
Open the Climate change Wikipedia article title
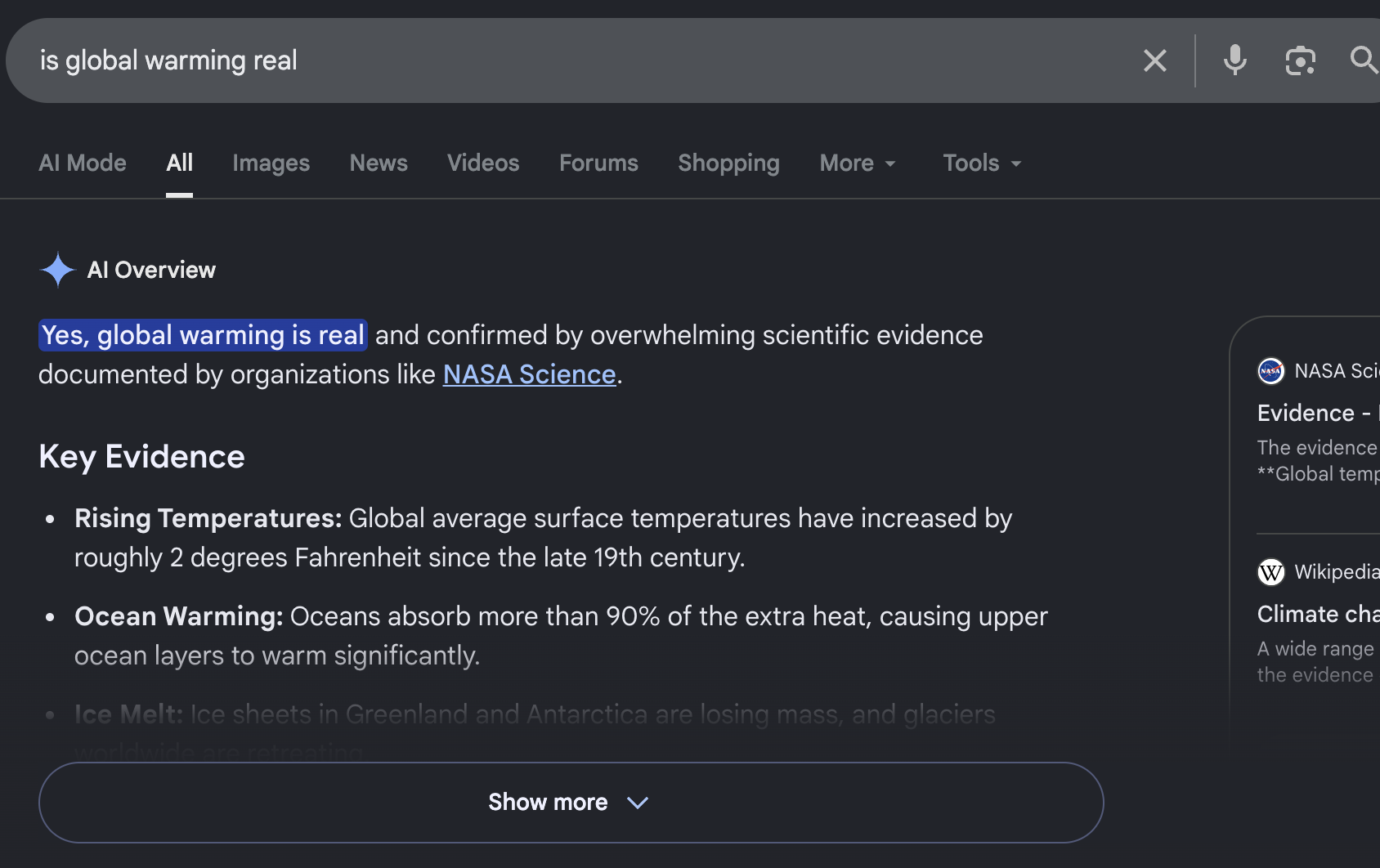1318,614
